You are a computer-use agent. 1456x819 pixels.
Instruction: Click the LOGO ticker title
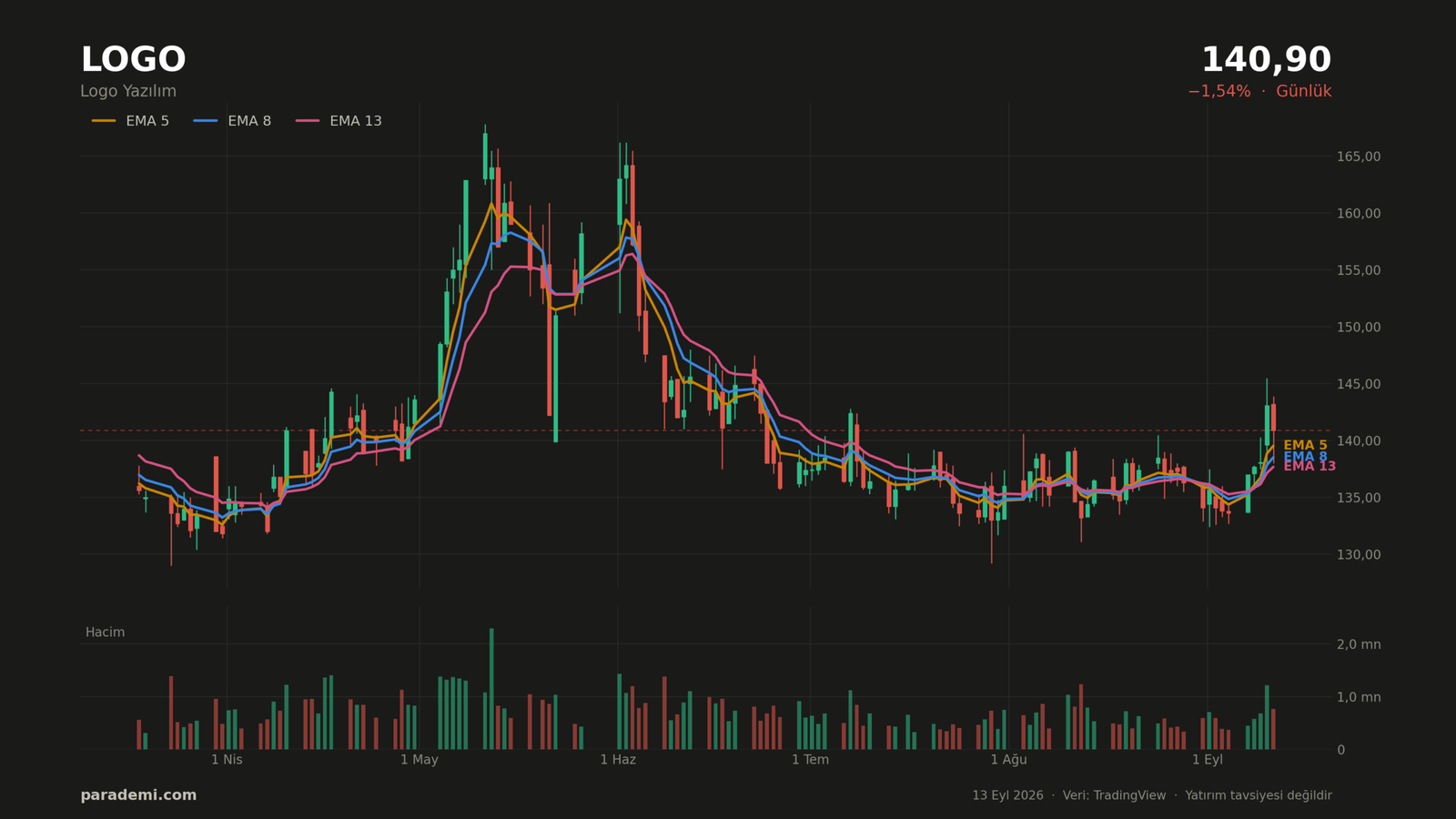click(x=133, y=60)
